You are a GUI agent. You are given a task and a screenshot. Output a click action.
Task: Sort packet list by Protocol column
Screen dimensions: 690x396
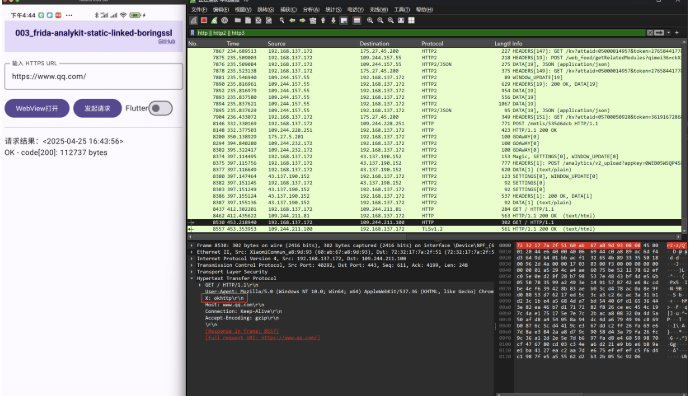[x=432, y=44]
